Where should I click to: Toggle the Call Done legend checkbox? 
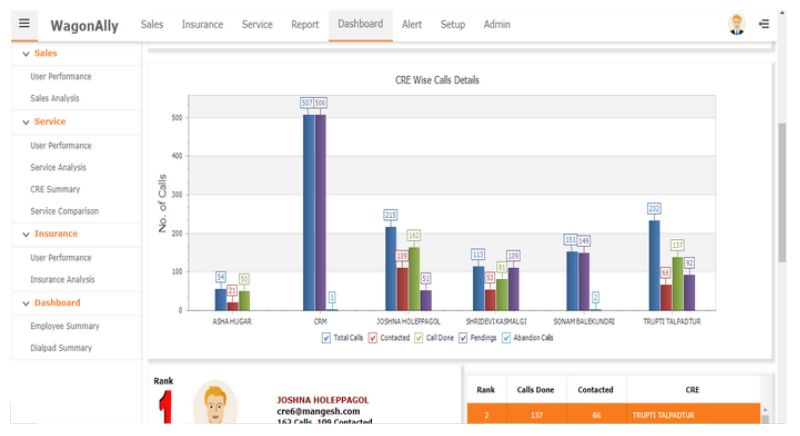(x=418, y=338)
